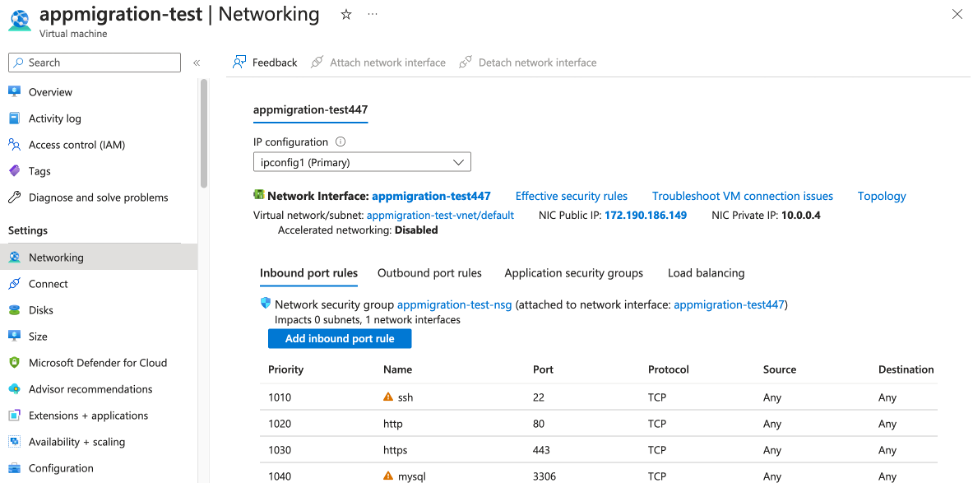Switch to the Inbound port rules tab
The image size is (974, 483).
pos(309,273)
